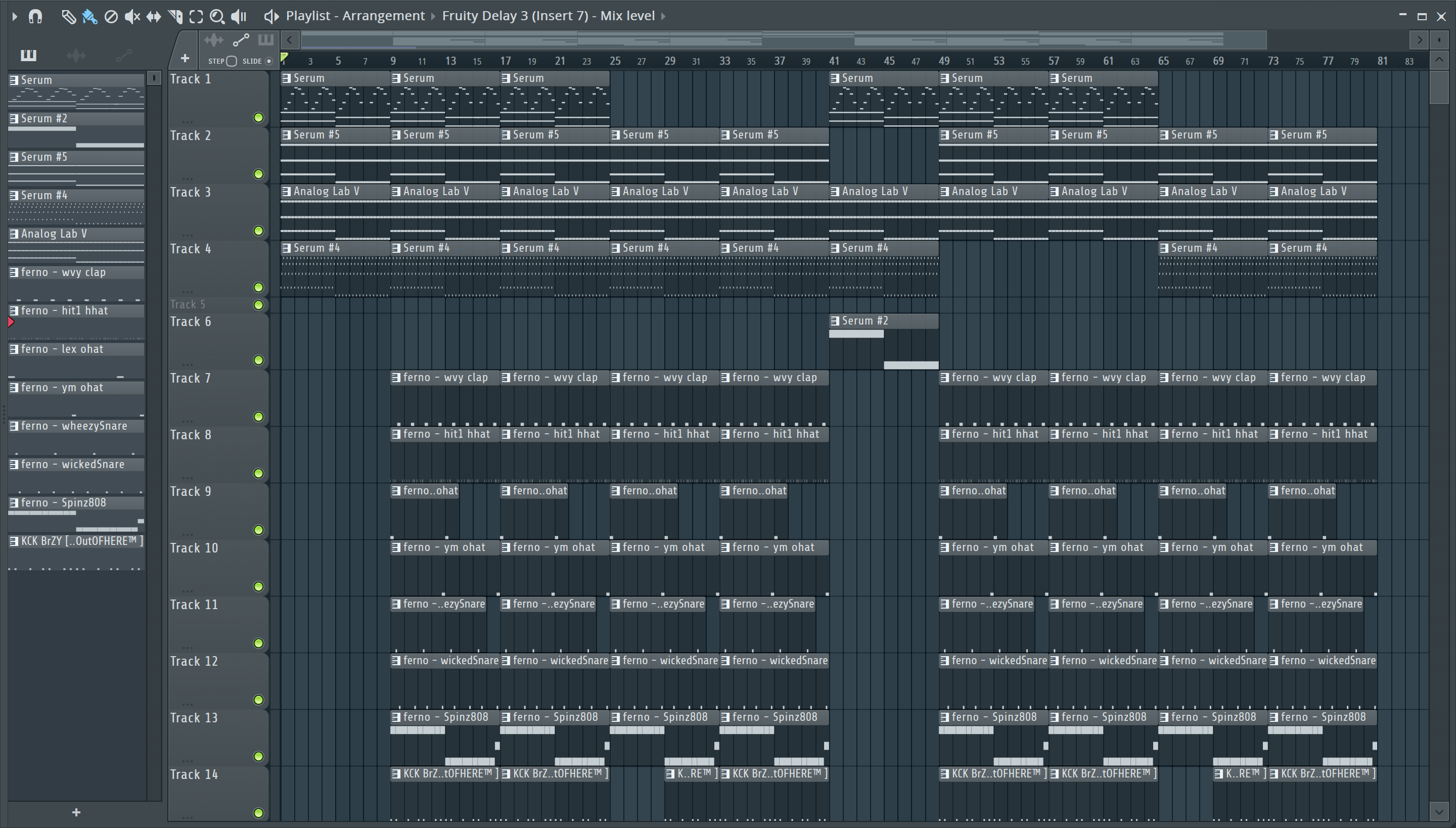Viewport: 1456px width, 828px height.
Task: Open the Playlist - Arrangement dropdown
Action: (355, 16)
